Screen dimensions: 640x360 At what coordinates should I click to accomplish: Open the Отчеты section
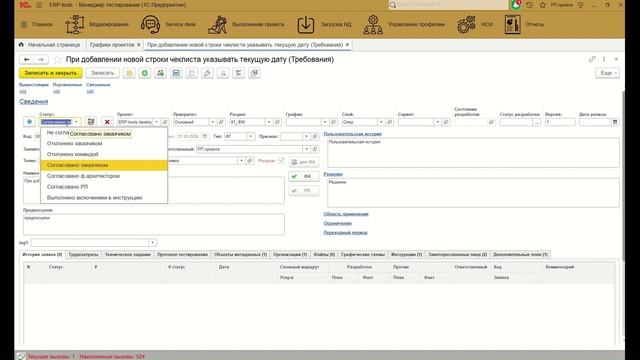point(524,24)
